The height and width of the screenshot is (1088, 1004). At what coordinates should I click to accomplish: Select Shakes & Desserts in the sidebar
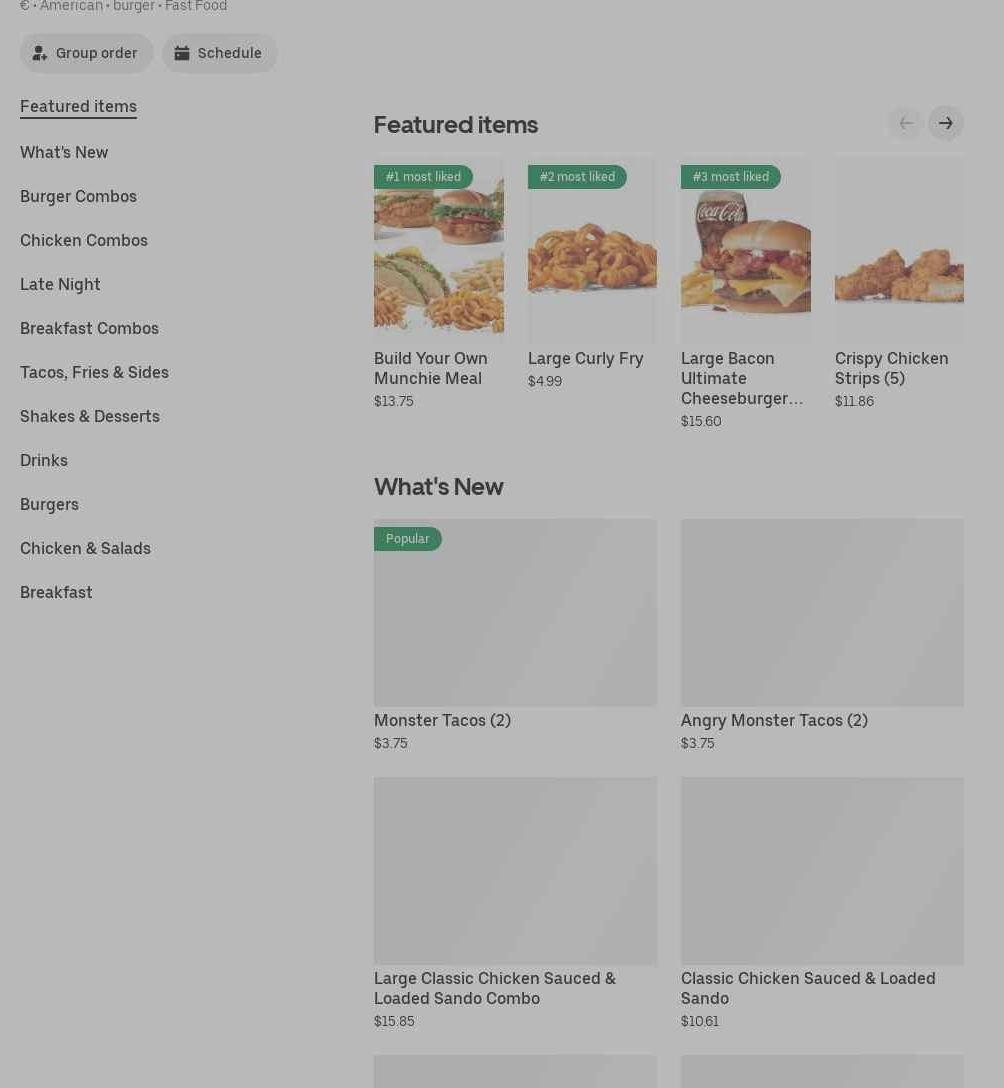point(90,416)
